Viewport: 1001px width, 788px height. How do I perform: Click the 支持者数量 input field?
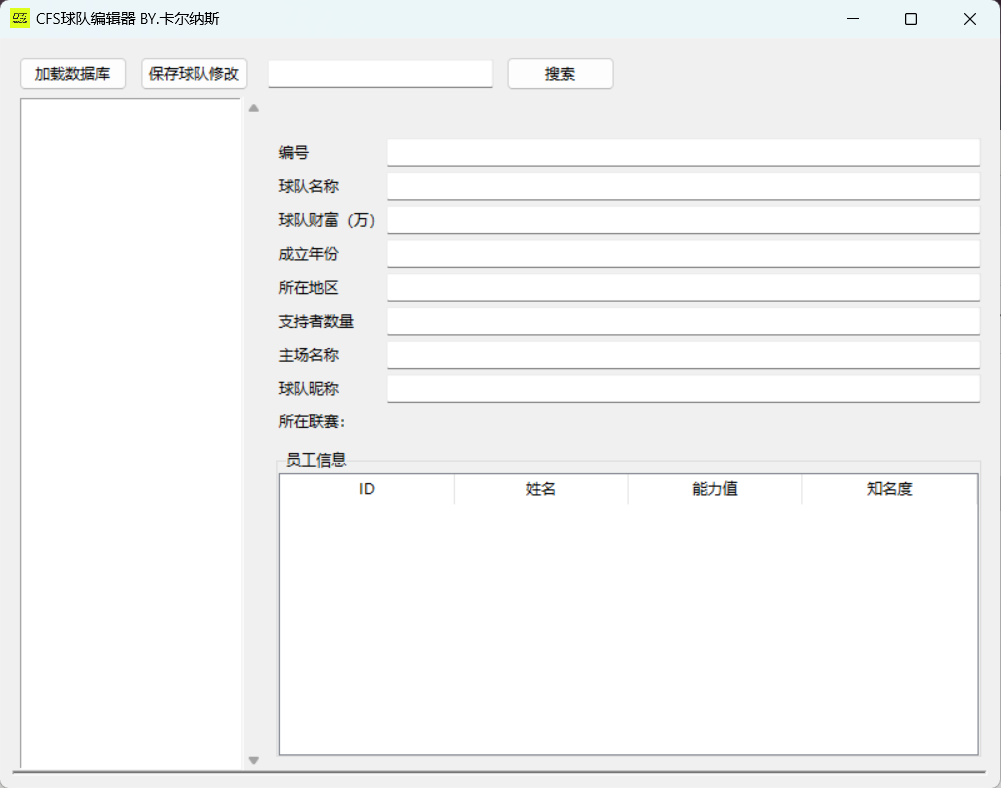(x=683, y=321)
